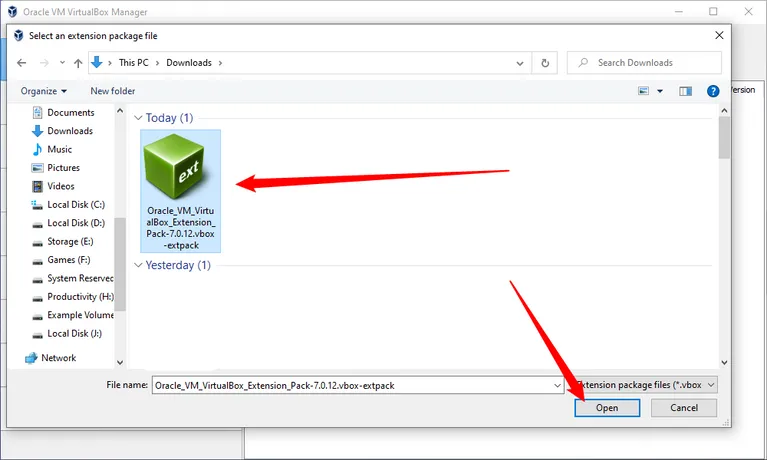The width and height of the screenshot is (767, 460).
Task: Click file list scrollbar down arrow
Action: point(724,363)
